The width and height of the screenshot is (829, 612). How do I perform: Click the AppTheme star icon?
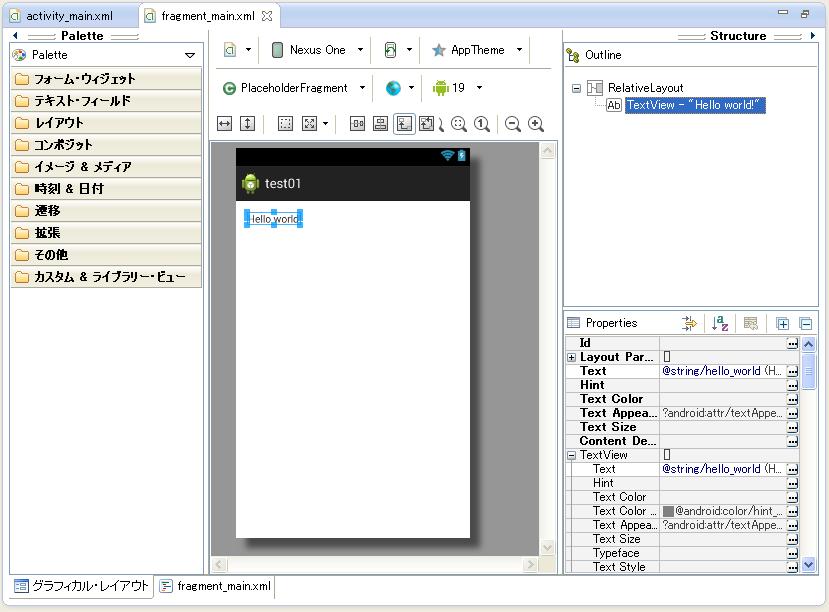coord(439,50)
